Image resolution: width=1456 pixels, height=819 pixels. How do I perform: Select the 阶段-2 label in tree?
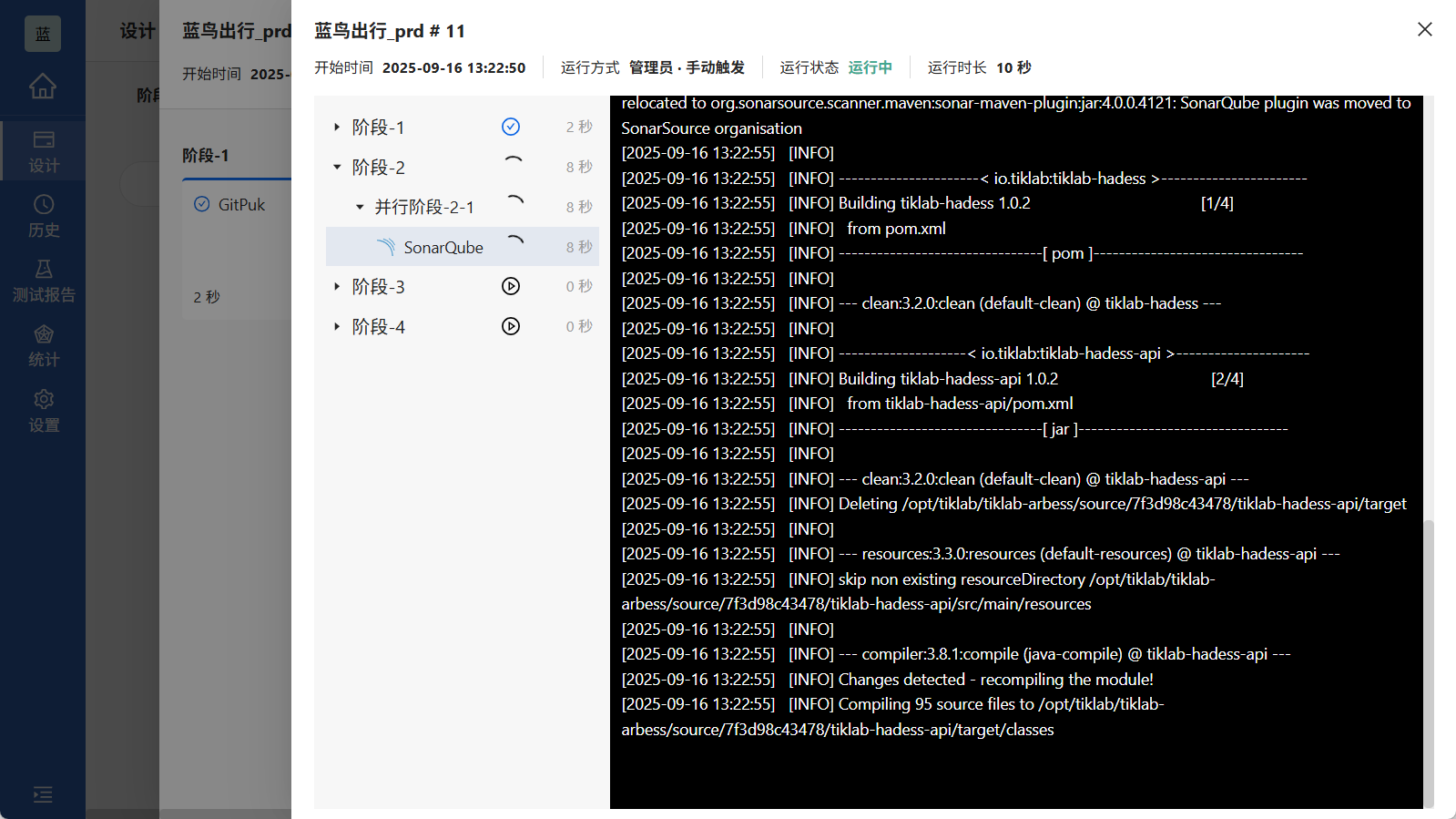coord(378,168)
